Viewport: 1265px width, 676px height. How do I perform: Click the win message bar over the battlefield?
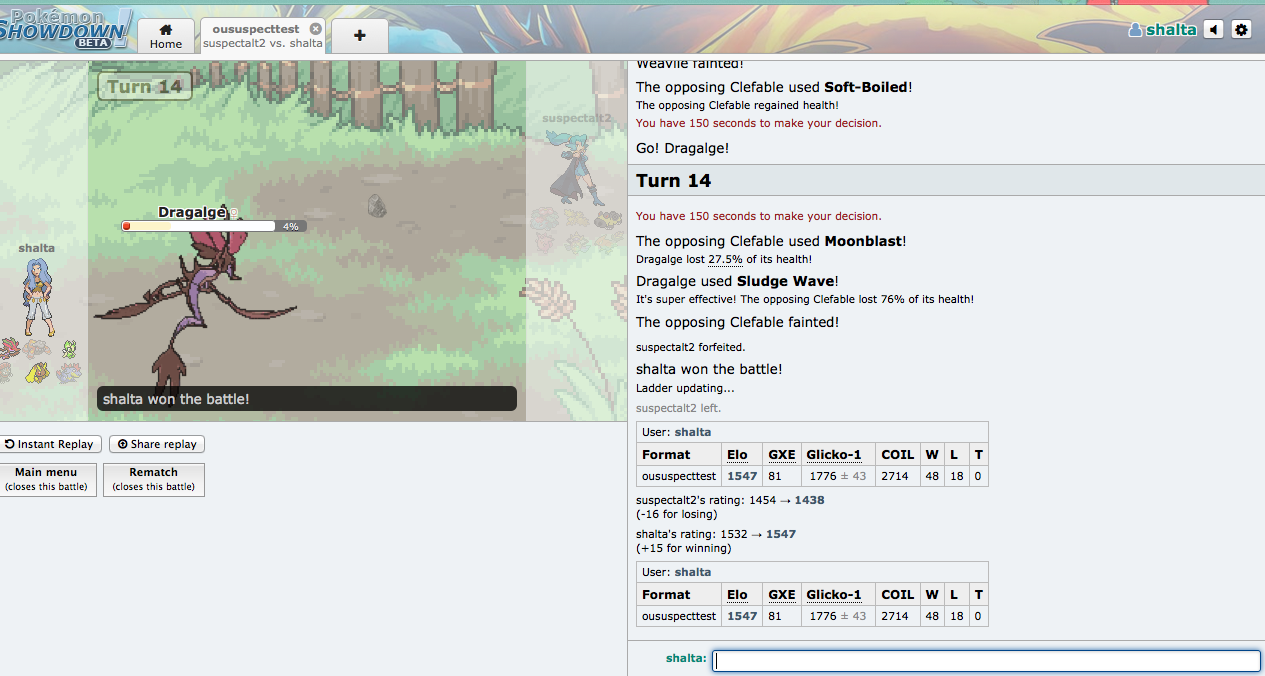pos(306,399)
